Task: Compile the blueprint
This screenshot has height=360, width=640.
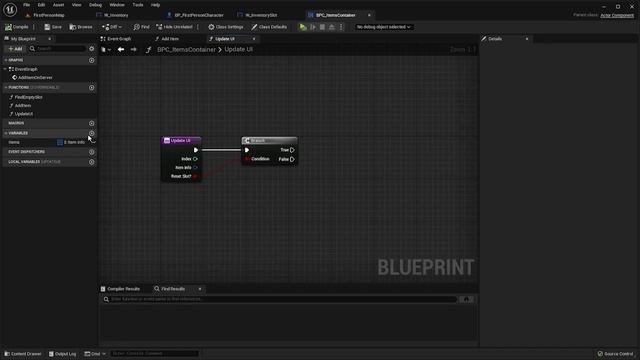Action: 17,27
